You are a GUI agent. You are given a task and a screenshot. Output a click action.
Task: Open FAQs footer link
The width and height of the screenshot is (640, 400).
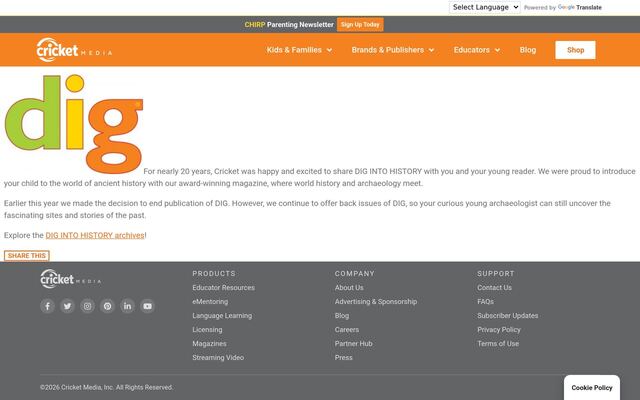(485, 302)
